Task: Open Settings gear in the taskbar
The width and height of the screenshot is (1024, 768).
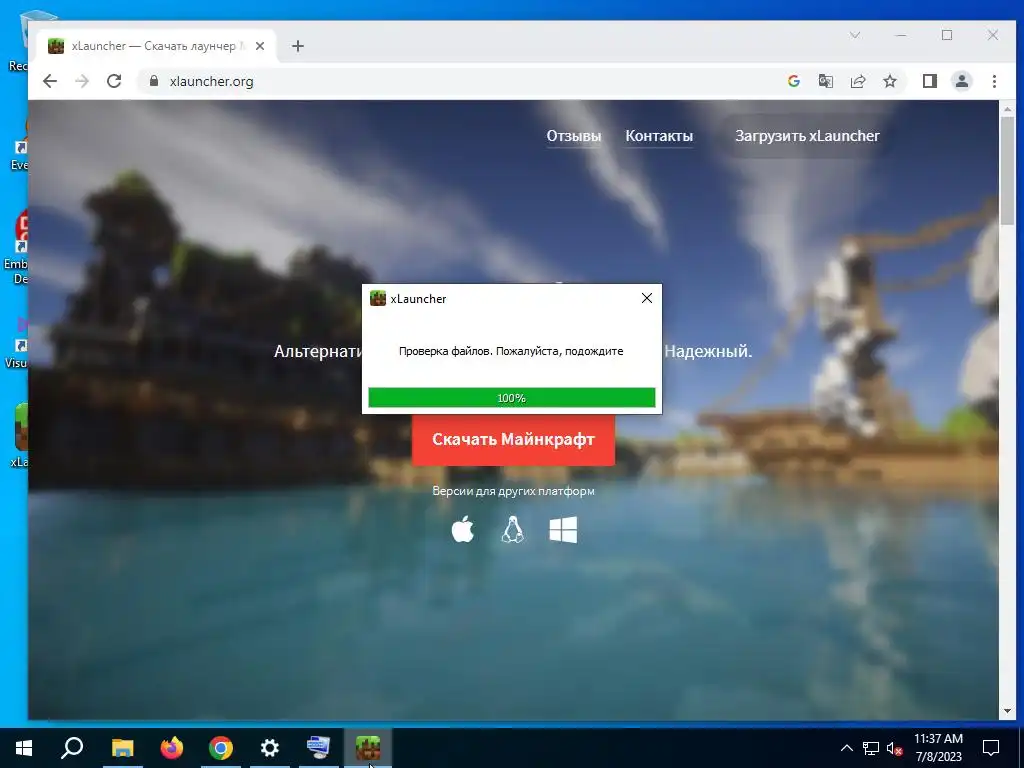Action: pyautogui.click(x=270, y=748)
